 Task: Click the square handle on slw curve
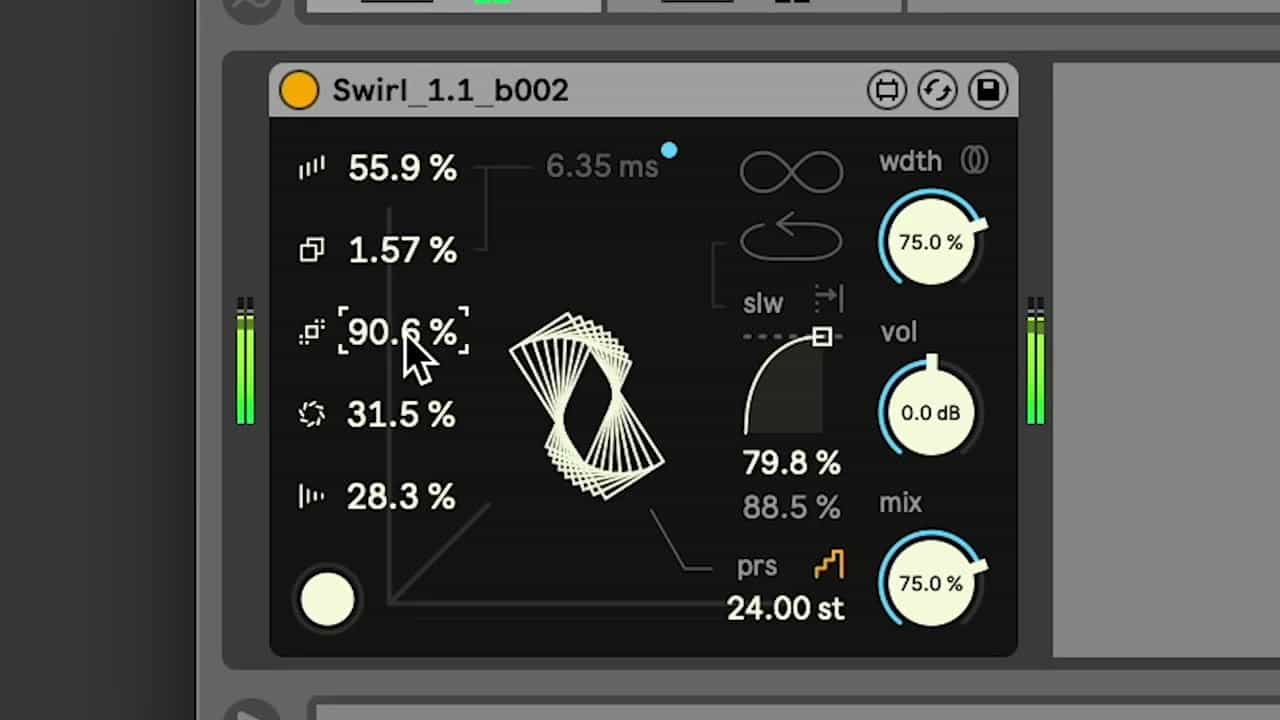[x=822, y=336]
